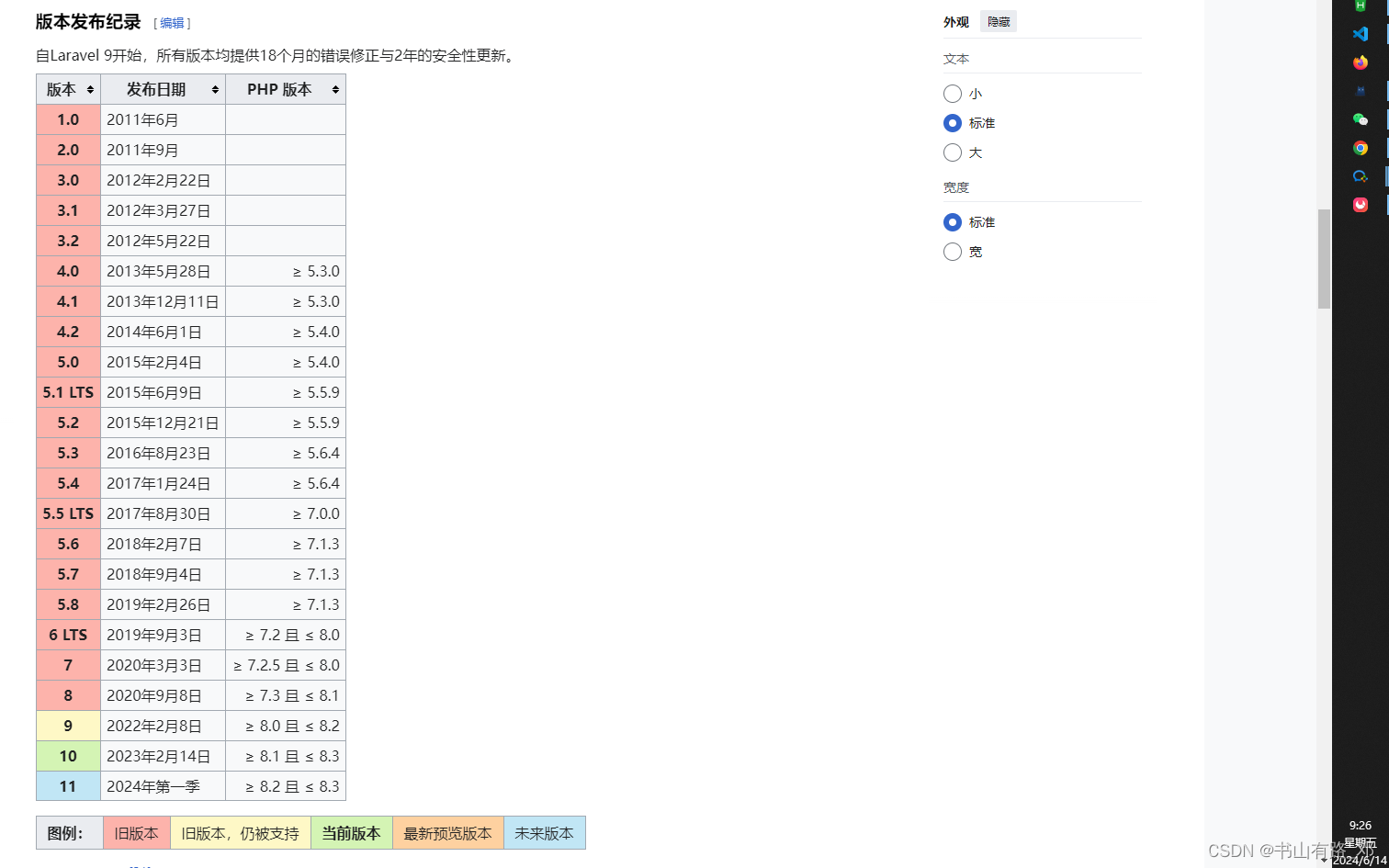Screen dimensions: 1389x868
Task: Open the dark cat app icon in taskbar
Action: [1361, 91]
